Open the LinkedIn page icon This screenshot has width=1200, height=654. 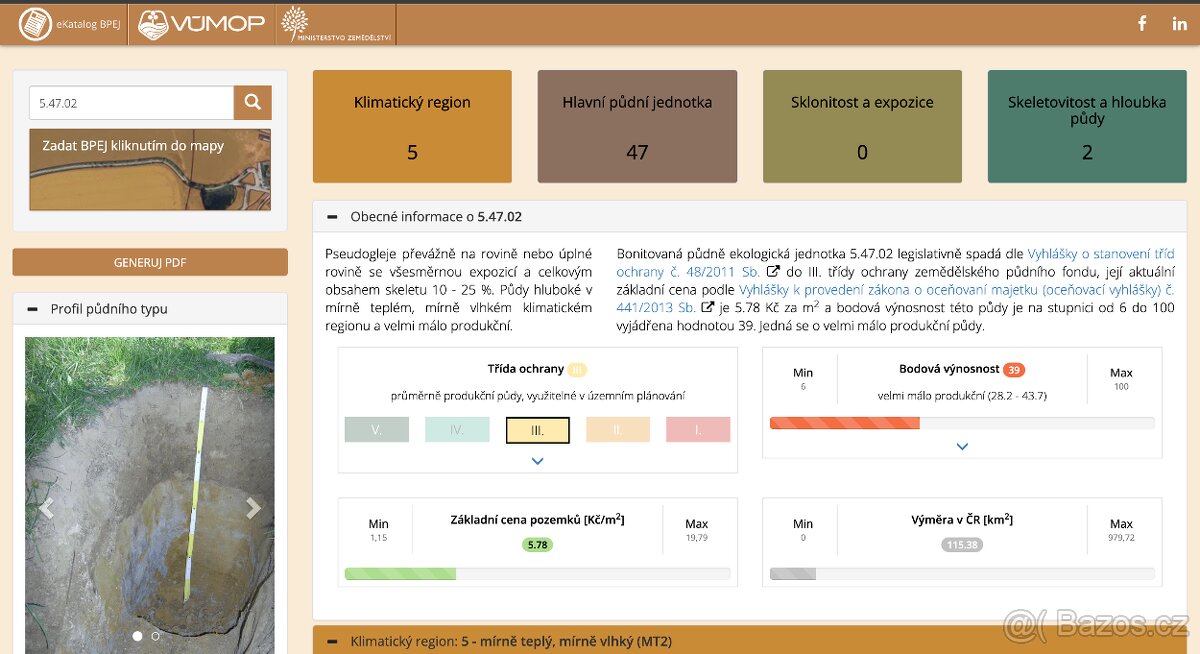pos(1179,24)
